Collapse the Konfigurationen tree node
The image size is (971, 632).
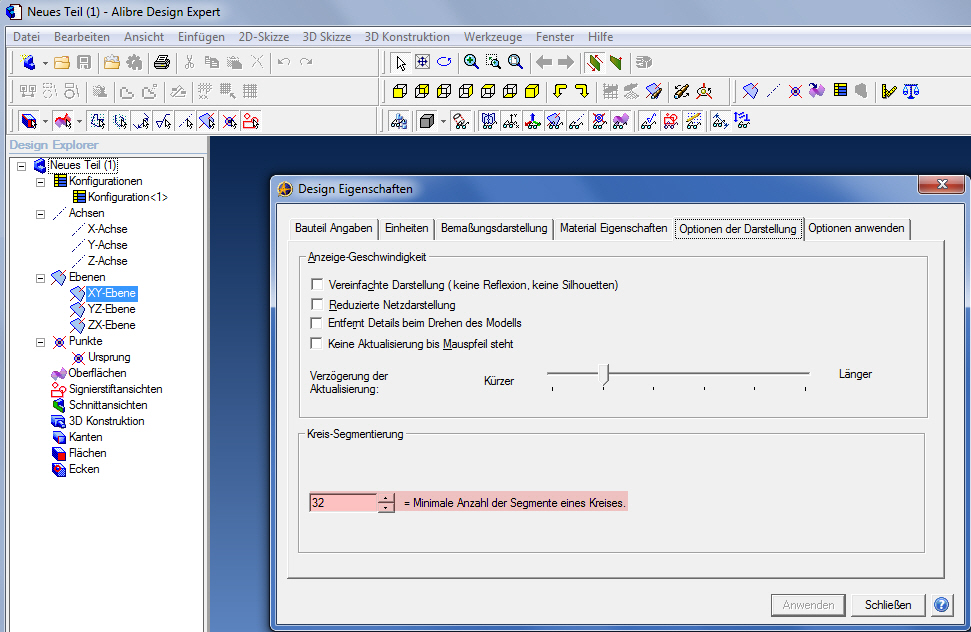(40, 182)
